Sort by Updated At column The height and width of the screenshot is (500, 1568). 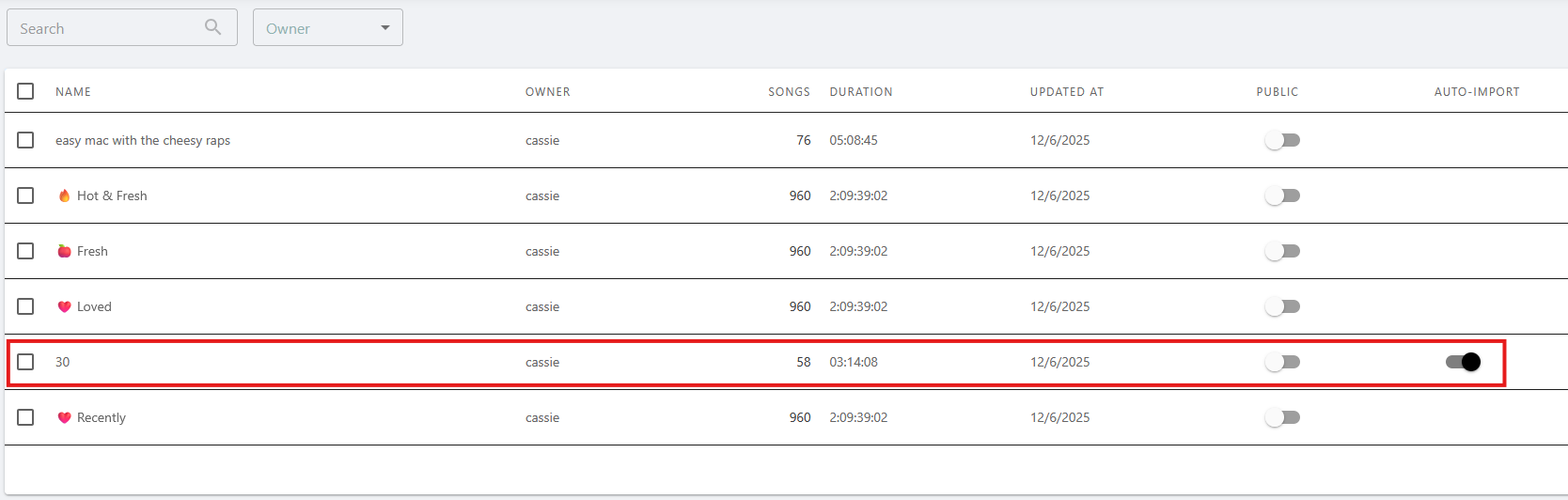(x=1067, y=92)
